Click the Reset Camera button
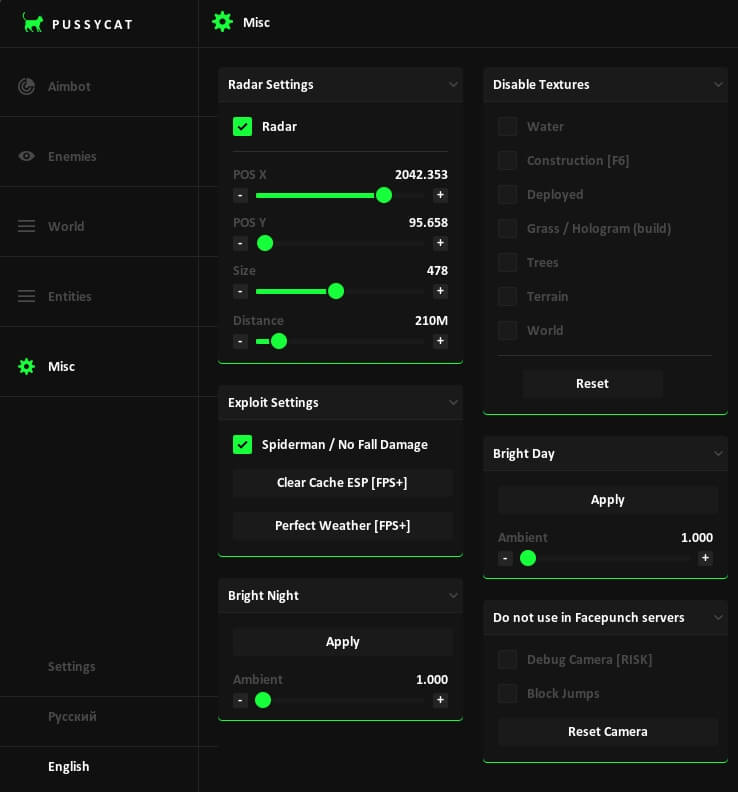Screen dimensions: 738x792 (x=608, y=732)
